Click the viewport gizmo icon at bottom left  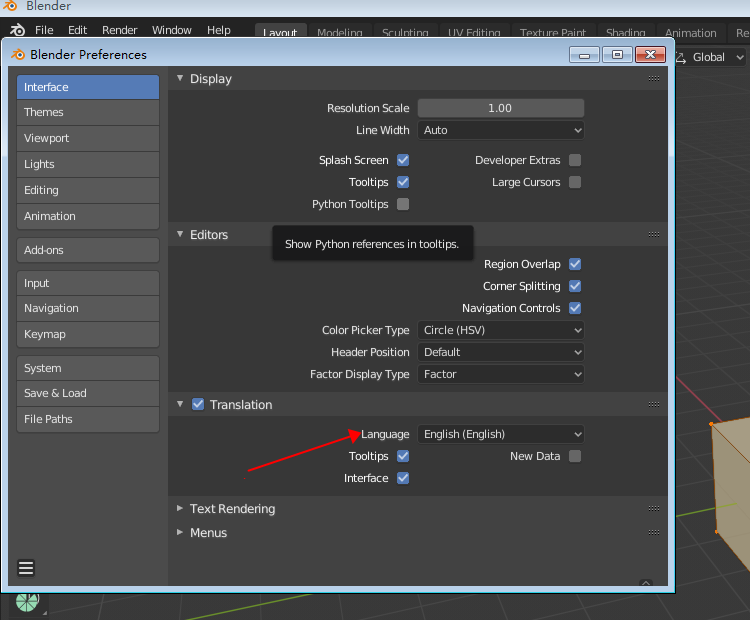[x=27, y=601]
